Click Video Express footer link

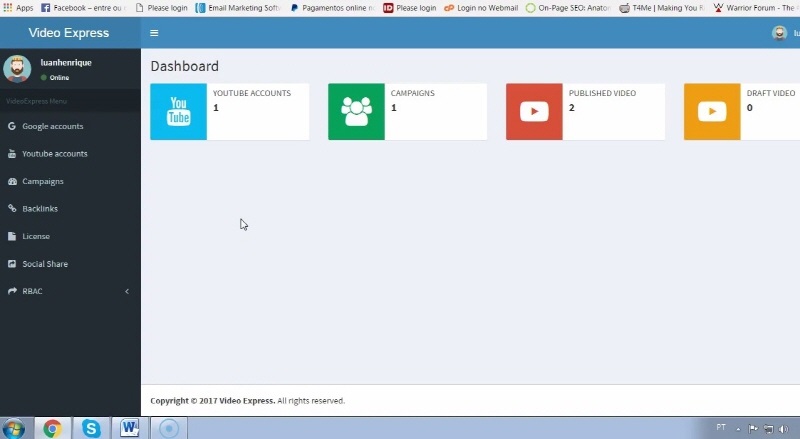(247, 401)
